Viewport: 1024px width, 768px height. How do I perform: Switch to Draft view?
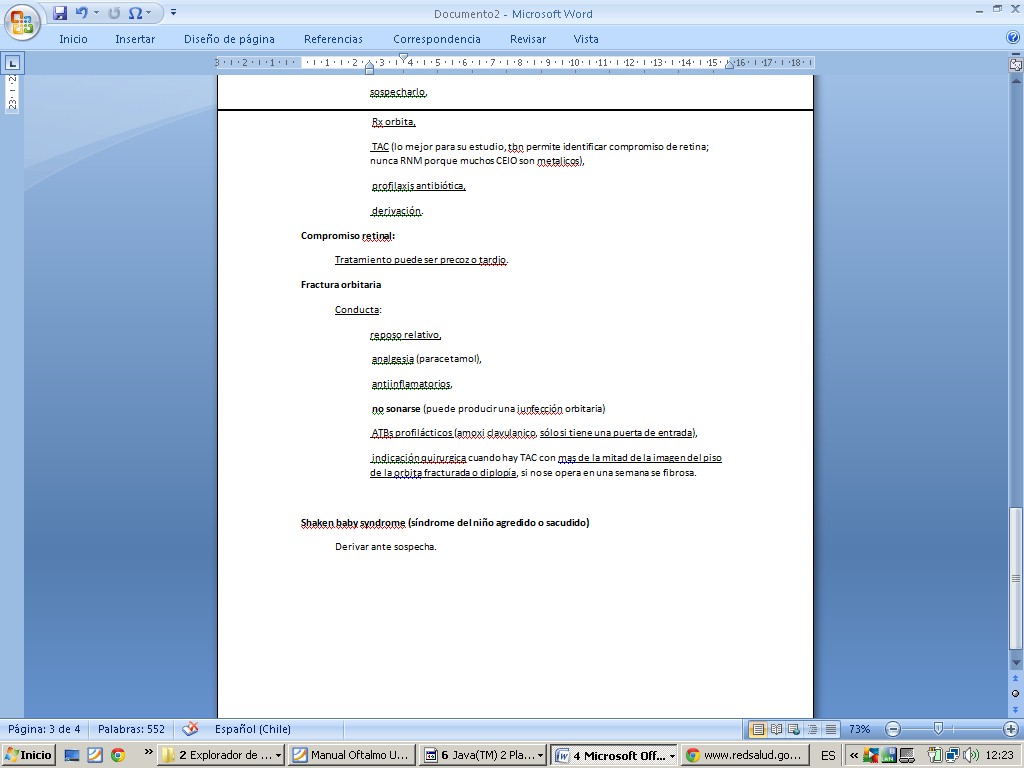(830, 729)
